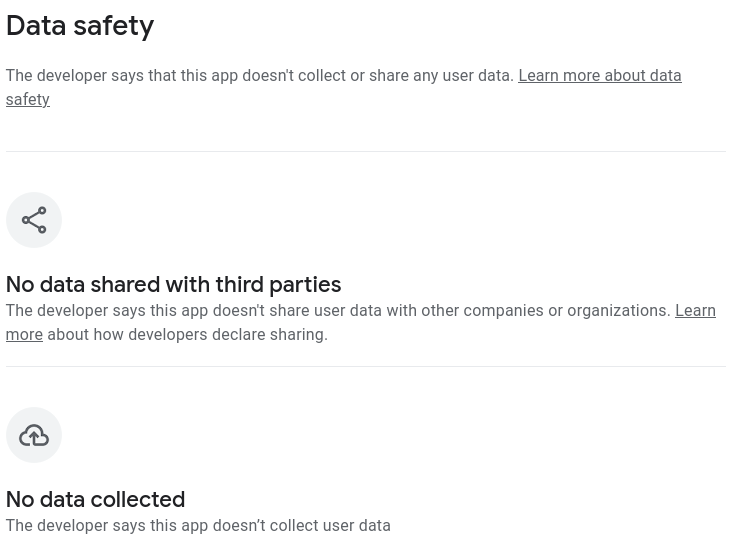The height and width of the screenshot is (539, 731).
Task: Click the text 'about how developers declare sharing.'
Action: (187, 335)
